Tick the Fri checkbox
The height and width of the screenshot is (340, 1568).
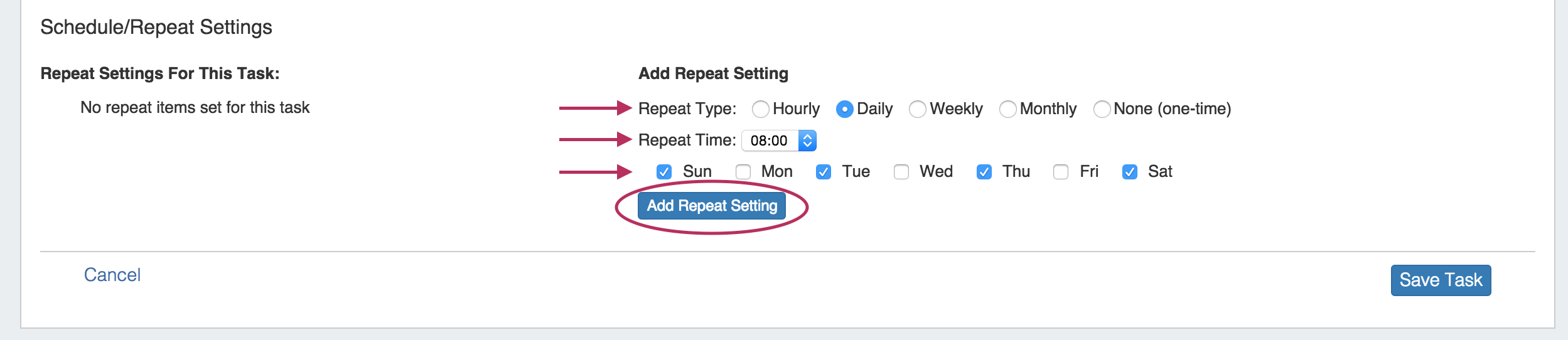[1061, 172]
